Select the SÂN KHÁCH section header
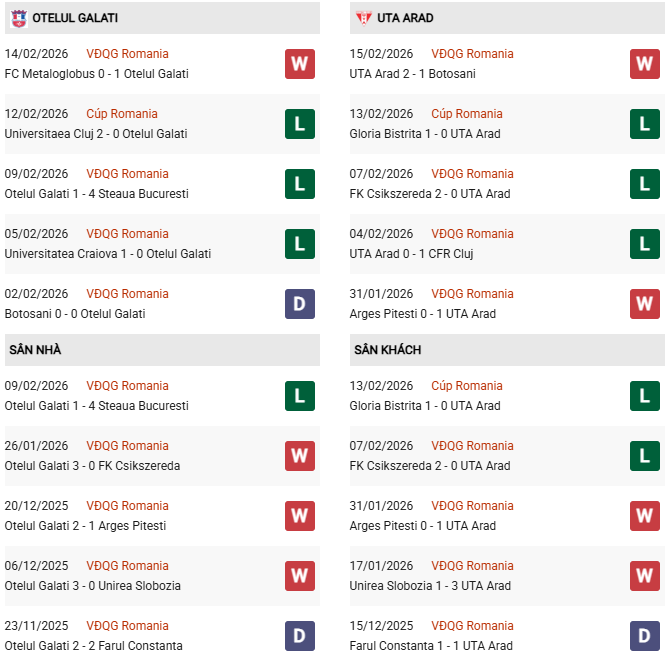This screenshot has width=666, height=661. (x=387, y=350)
